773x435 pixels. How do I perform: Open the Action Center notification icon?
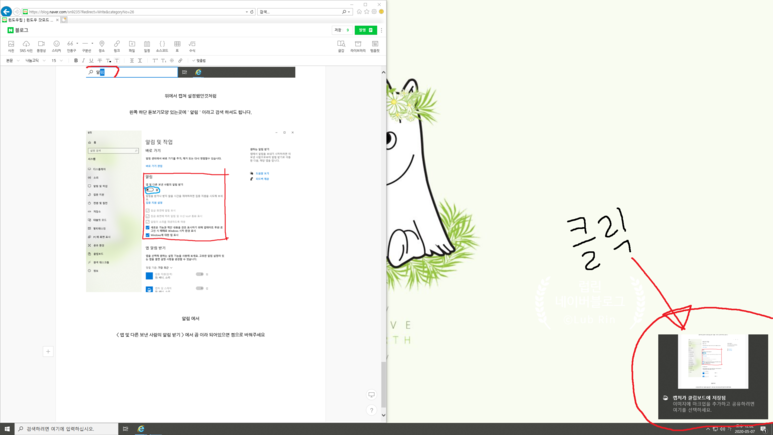click(763, 429)
